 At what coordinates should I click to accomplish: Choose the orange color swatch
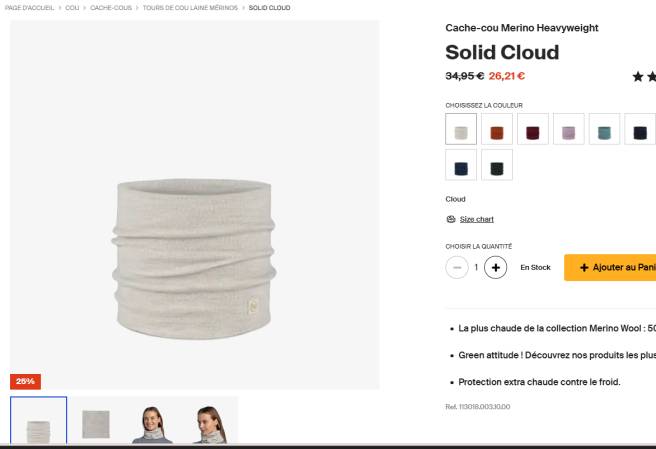pyautogui.click(x=496, y=129)
